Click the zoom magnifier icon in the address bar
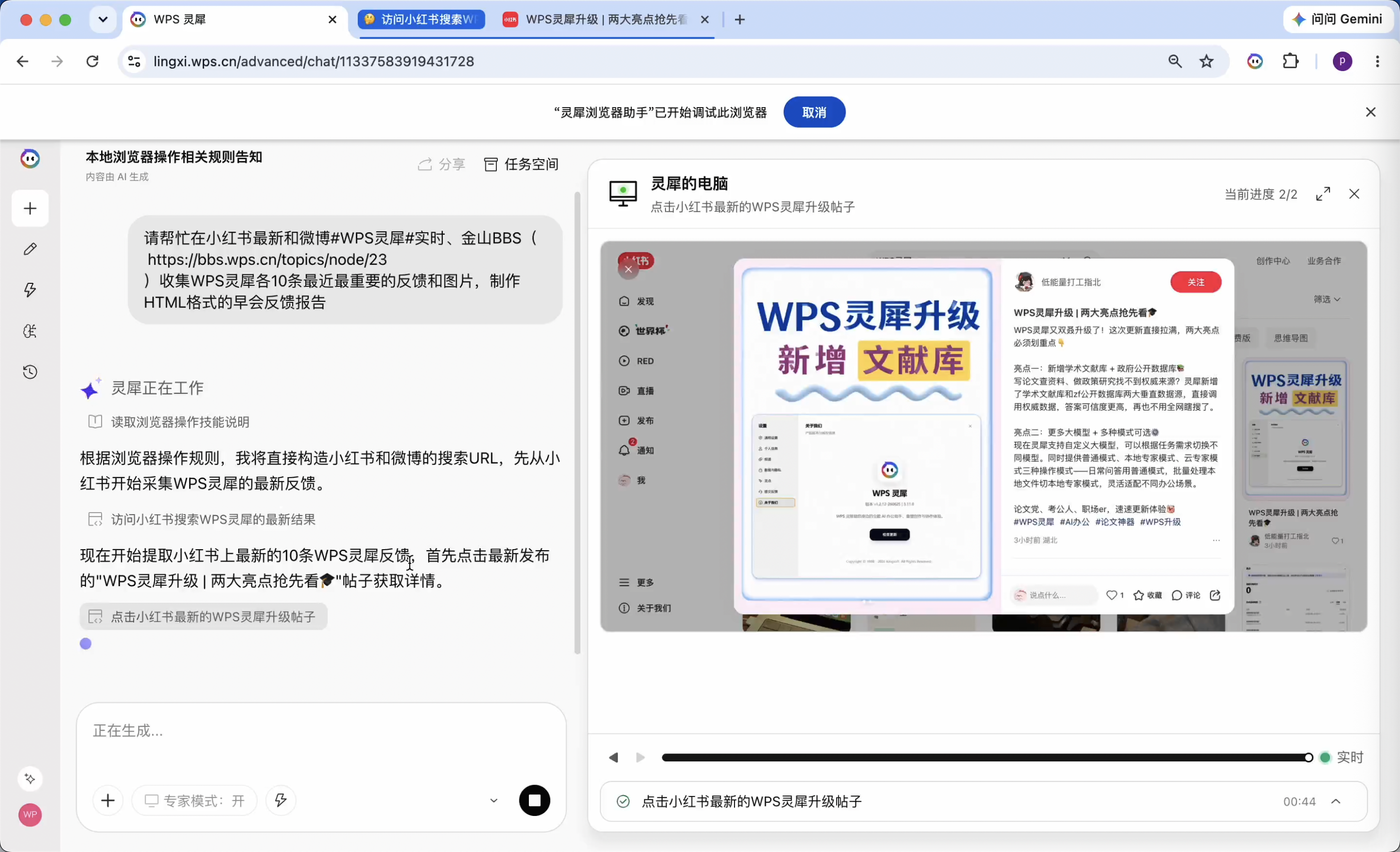 point(1175,61)
